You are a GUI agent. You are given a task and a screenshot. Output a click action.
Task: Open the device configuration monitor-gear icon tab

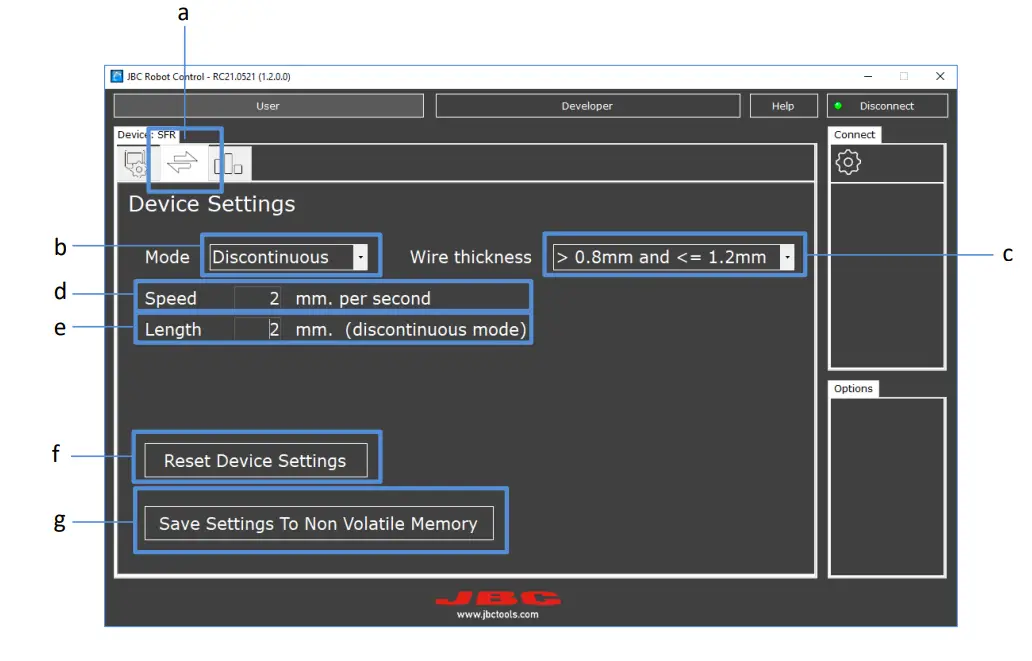pos(136,163)
